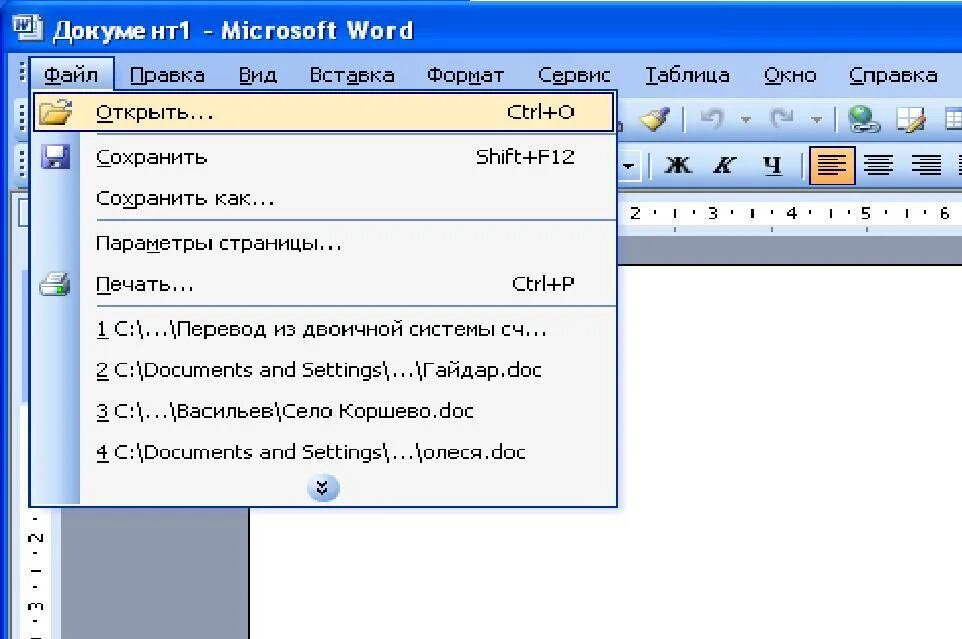Open recent file Гайдар.doc

pos(323,370)
